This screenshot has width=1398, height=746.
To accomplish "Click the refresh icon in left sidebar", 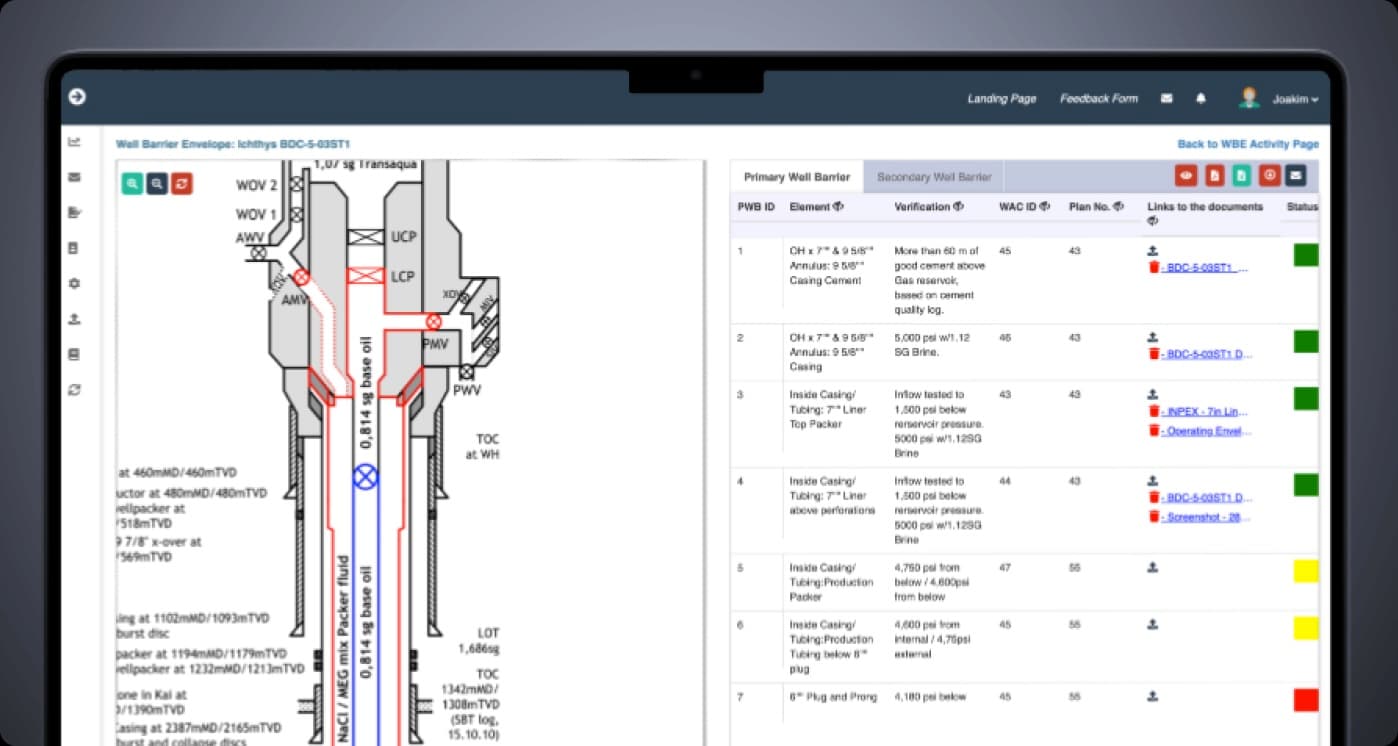I will pyautogui.click(x=74, y=390).
